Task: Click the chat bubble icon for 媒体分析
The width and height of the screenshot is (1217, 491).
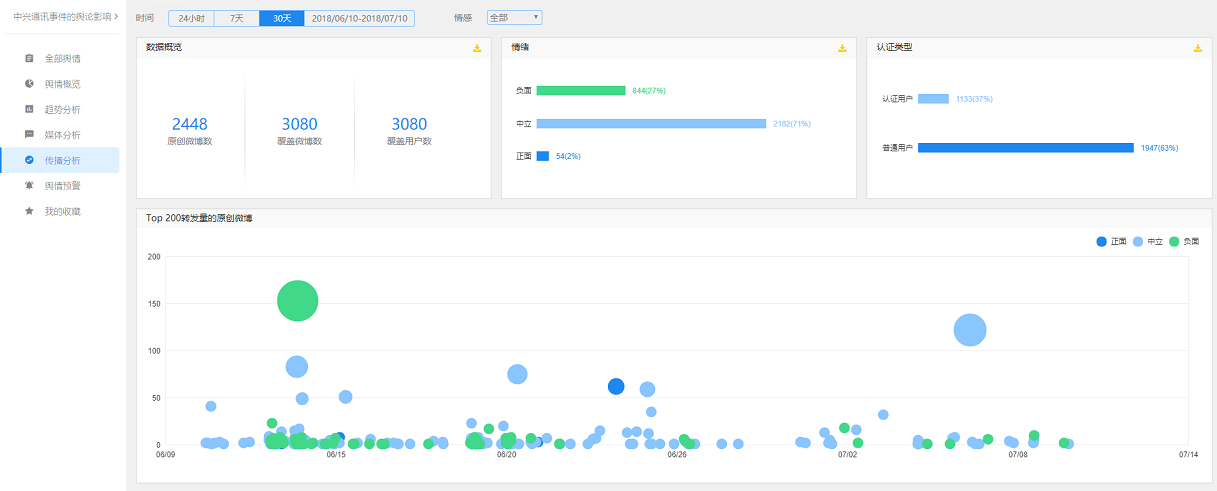Action: tap(29, 134)
